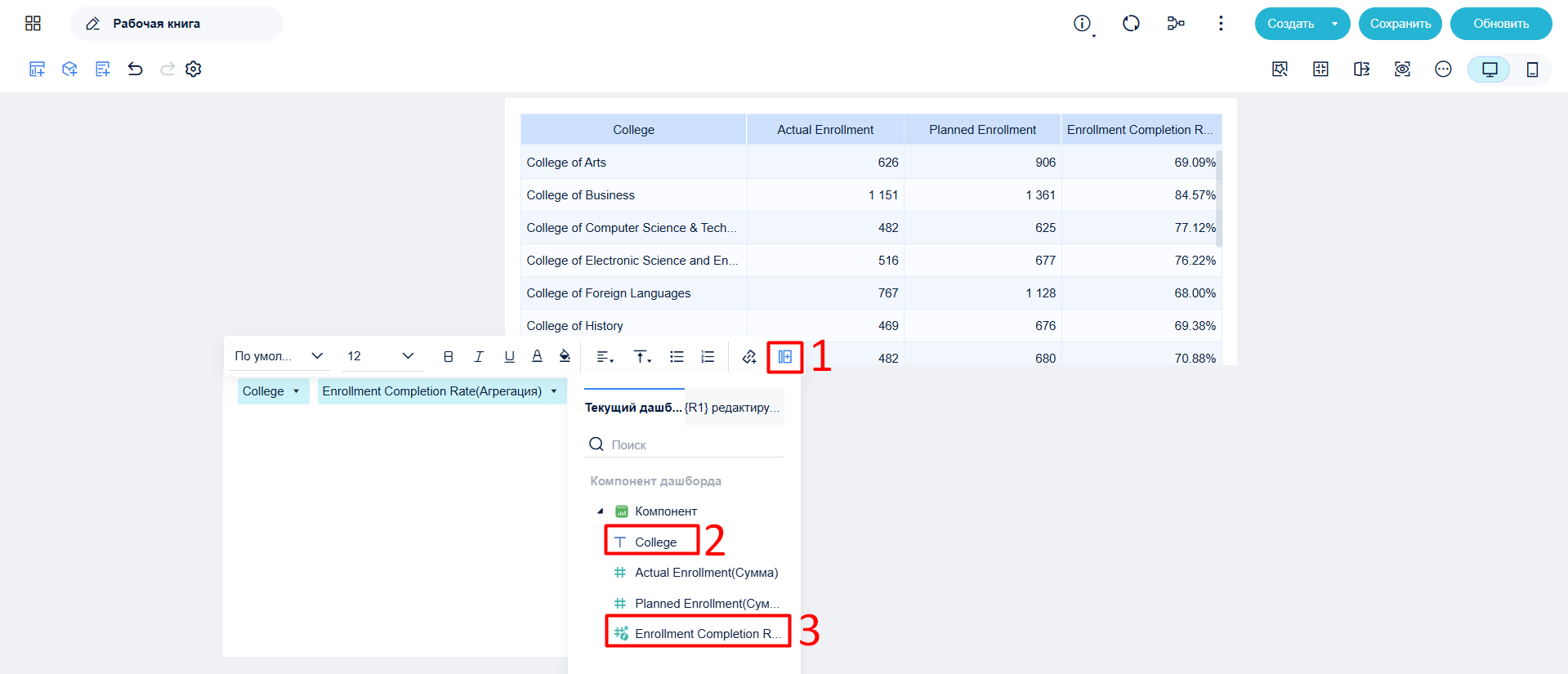Click the Bold formatting icon
The width and height of the screenshot is (1568, 674).
coord(448,356)
